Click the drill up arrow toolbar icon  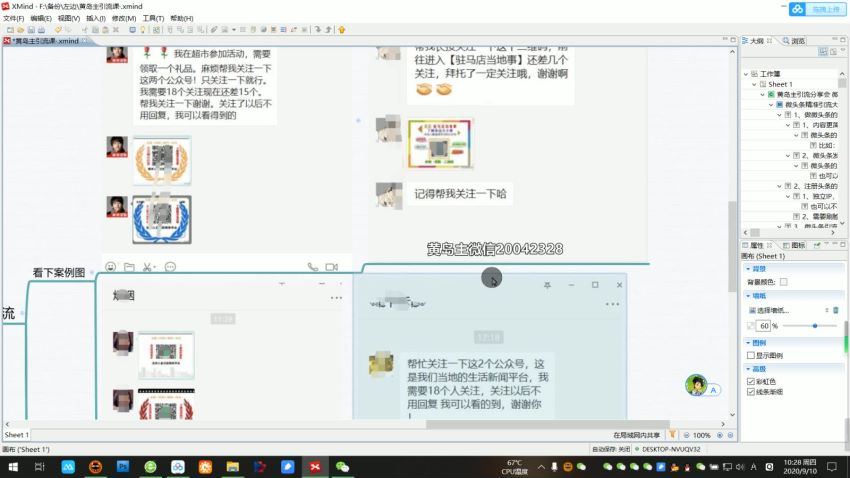pyautogui.click(x=329, y=30)
